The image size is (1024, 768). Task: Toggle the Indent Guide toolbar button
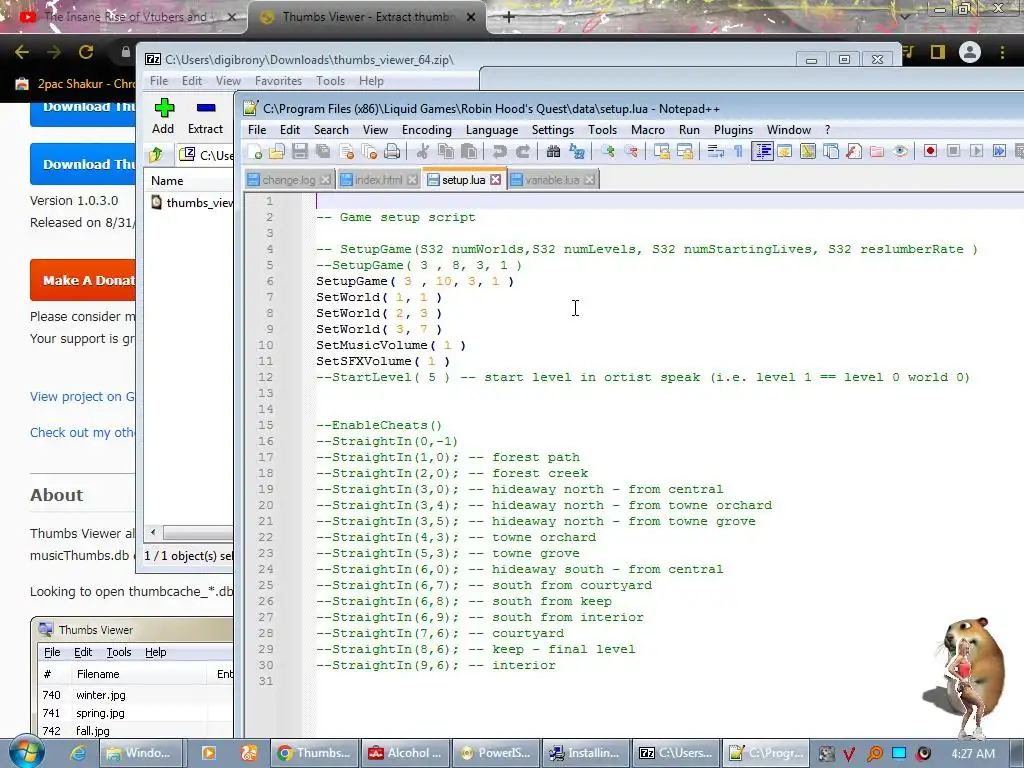click(x=761, y=152)
